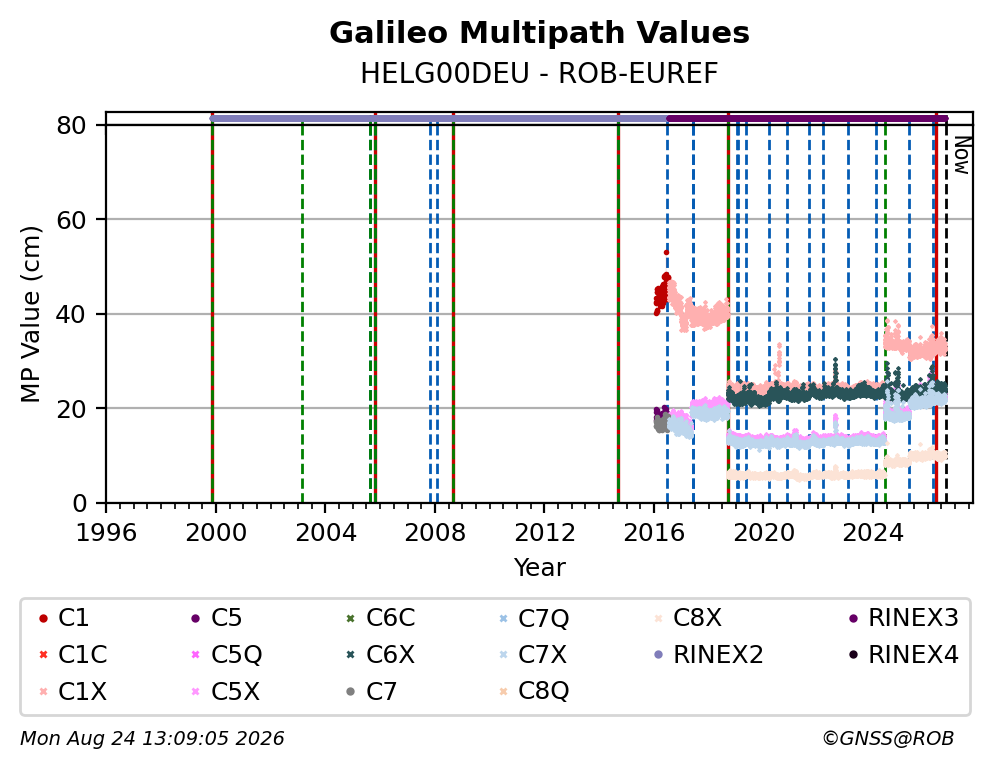The height and width of the screenshot is (769, 992).
Task: Select the RINEX4 legend entry
Action: point(903,655)
